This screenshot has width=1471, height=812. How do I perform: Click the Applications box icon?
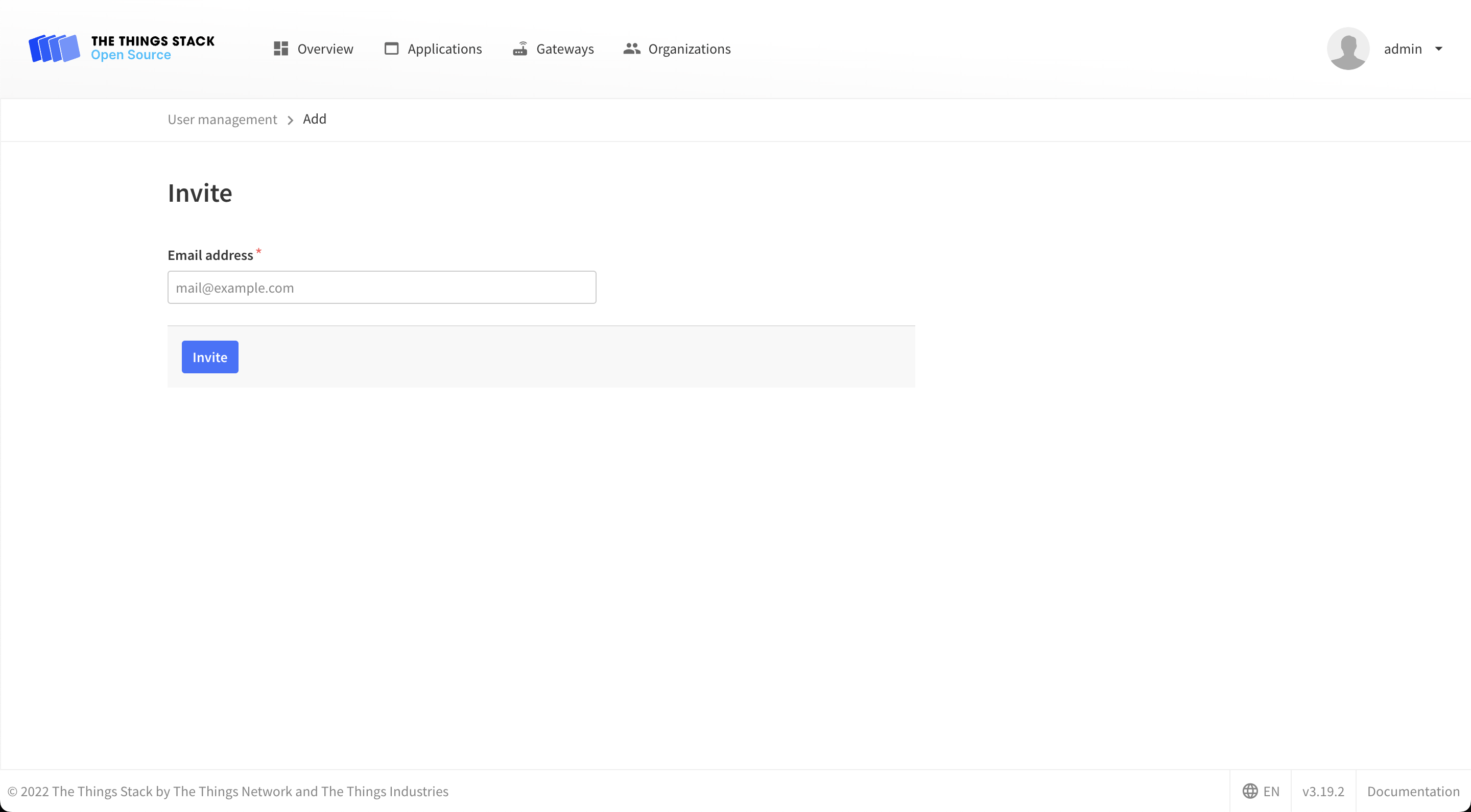point(391,49)
